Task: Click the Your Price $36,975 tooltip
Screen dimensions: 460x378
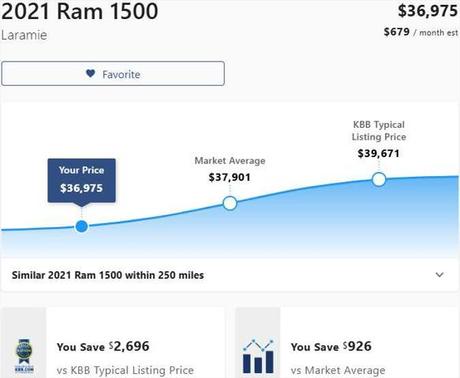Action: tap(82, 180)
